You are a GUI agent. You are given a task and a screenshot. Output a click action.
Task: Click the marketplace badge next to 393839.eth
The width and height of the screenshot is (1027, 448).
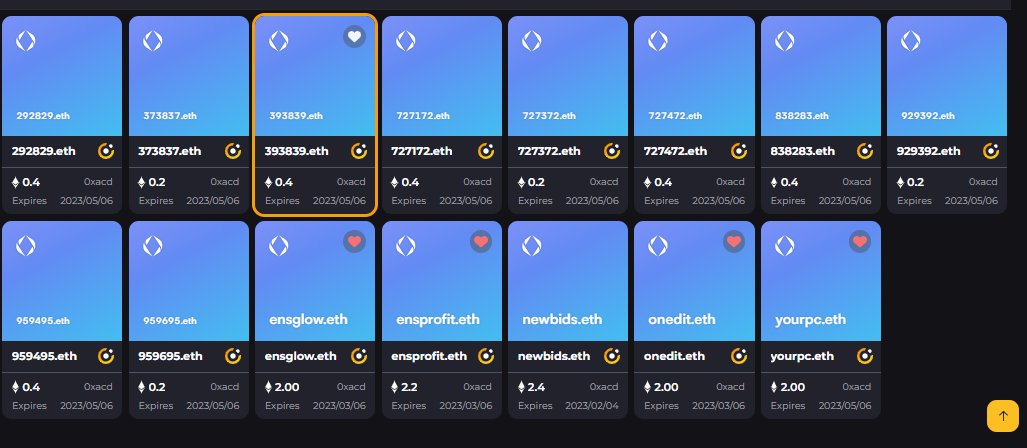coord(359,151)
